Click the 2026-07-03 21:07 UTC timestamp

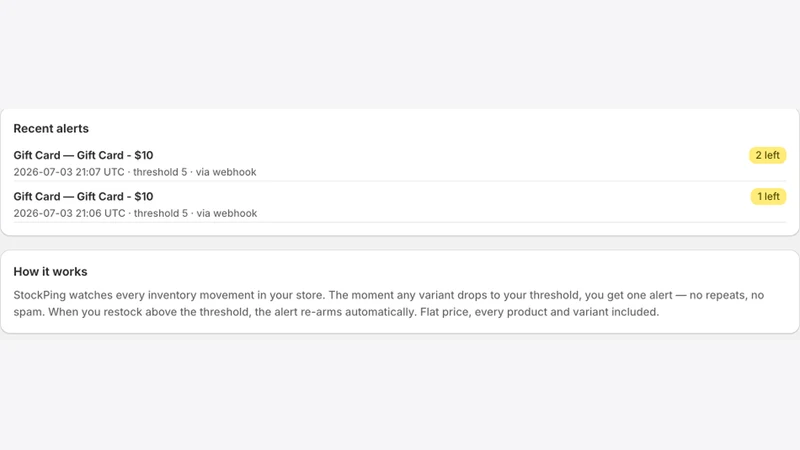click(x=69, y=172)
